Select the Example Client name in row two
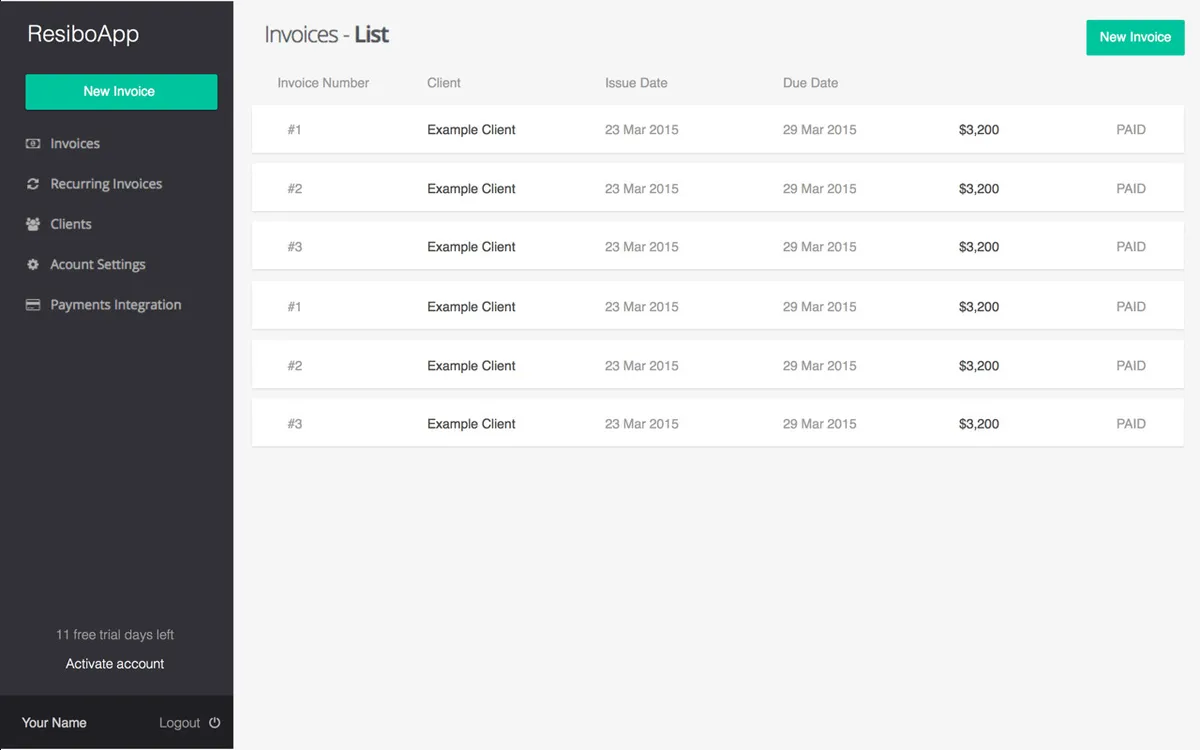 pos(470,188)
